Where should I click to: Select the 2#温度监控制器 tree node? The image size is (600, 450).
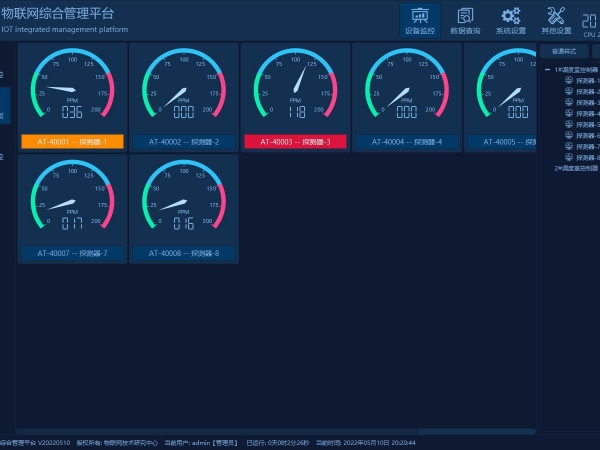coord(577,168)
